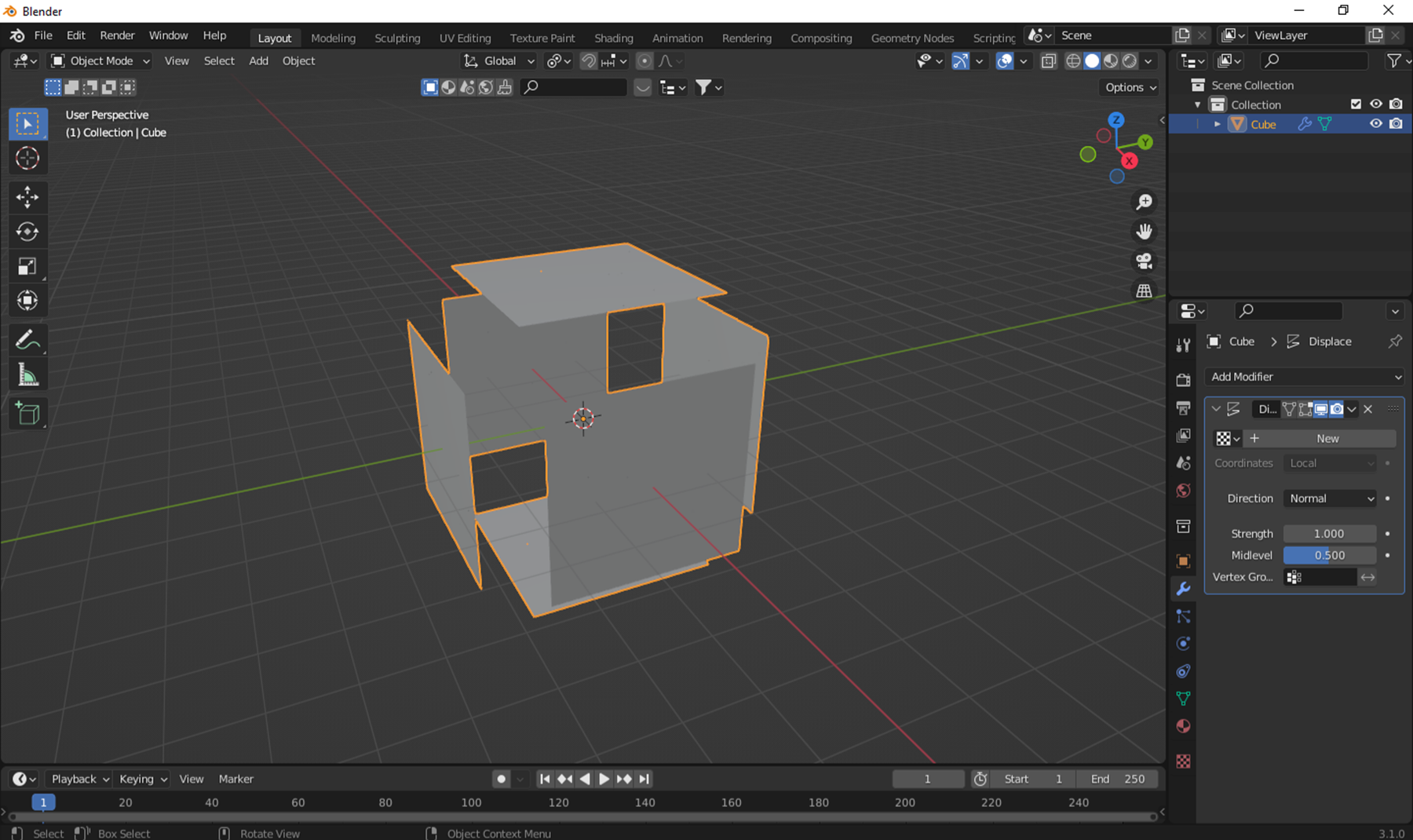Toggle camera view icon
Image resolution: width=1413 pixels, height=840 pixels.
pos(1145,261)
